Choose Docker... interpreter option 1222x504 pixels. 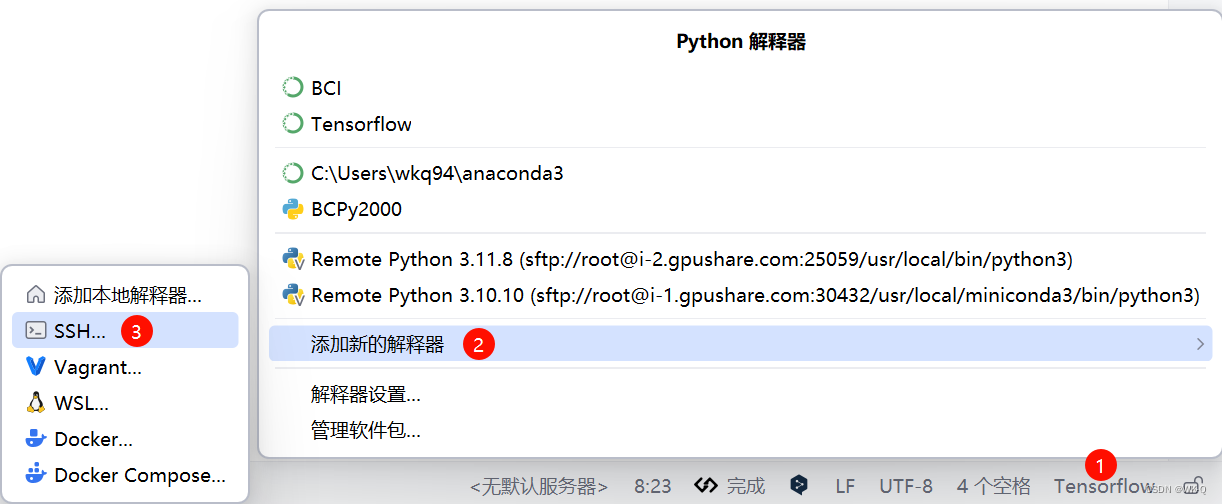[125, 439]
